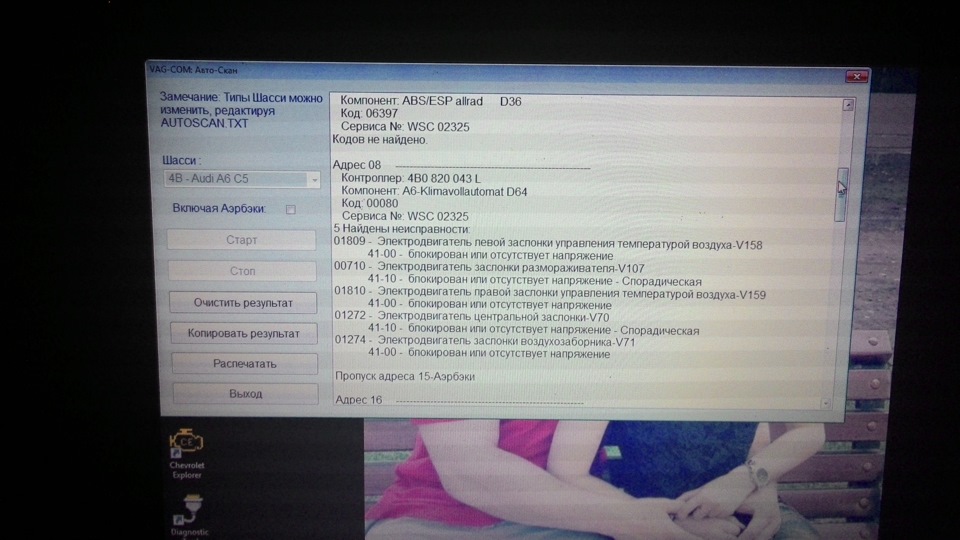Select fault code 01274 line for V71

[x=485, y=340]
